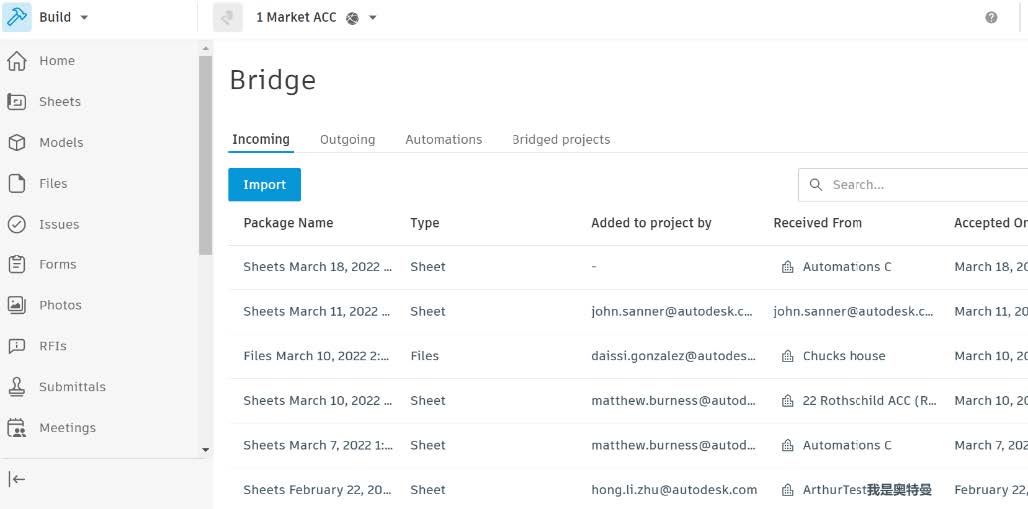The image size is (1028, 509).
Task: Open the Build product switcher dropdown arrow
Action: pos(84,18)
